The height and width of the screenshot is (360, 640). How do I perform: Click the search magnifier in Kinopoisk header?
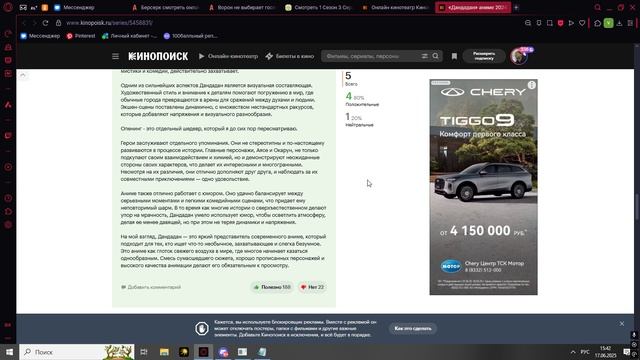tap(436, 56)
